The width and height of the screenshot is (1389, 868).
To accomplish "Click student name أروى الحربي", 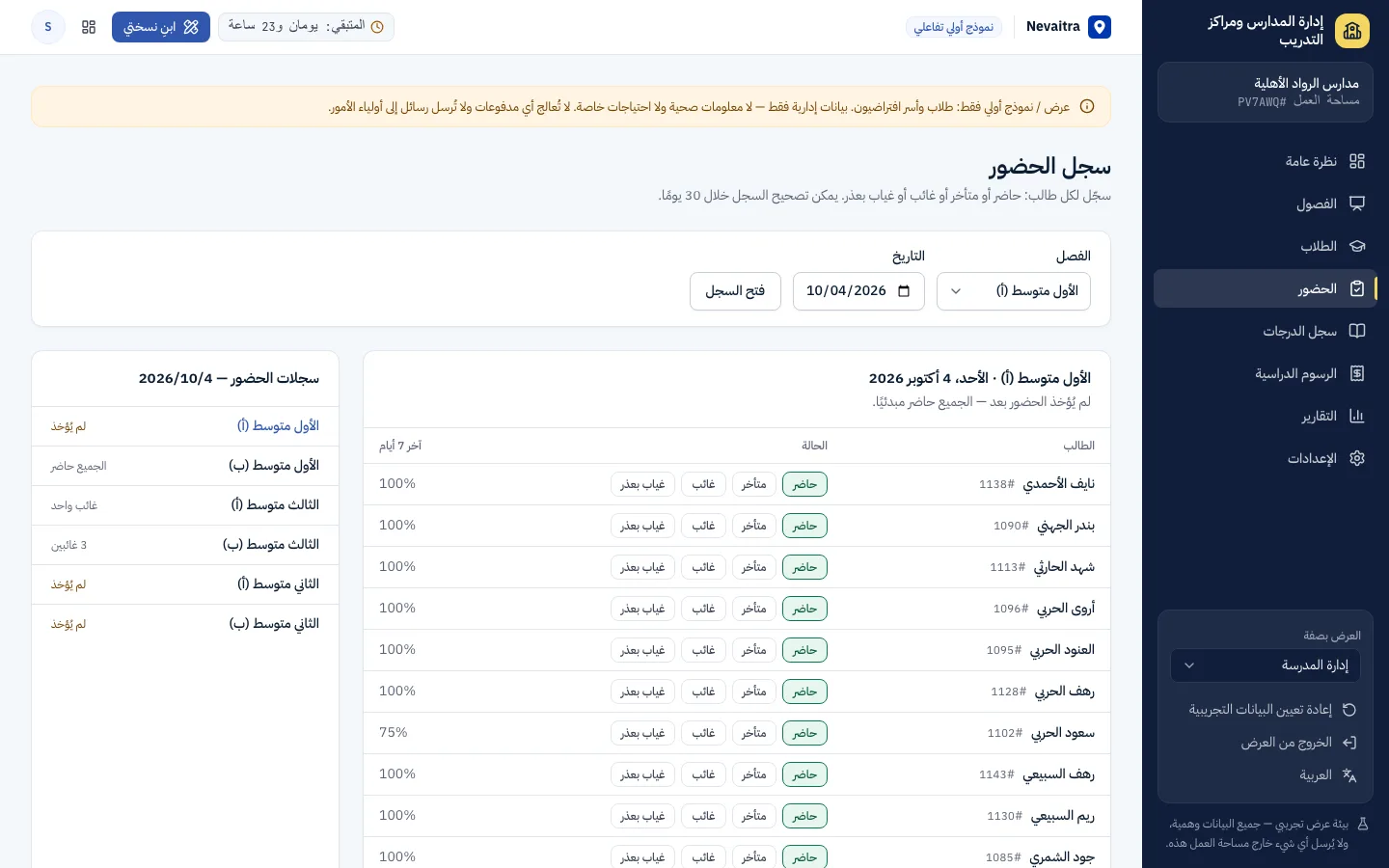I will [1066, 609].
